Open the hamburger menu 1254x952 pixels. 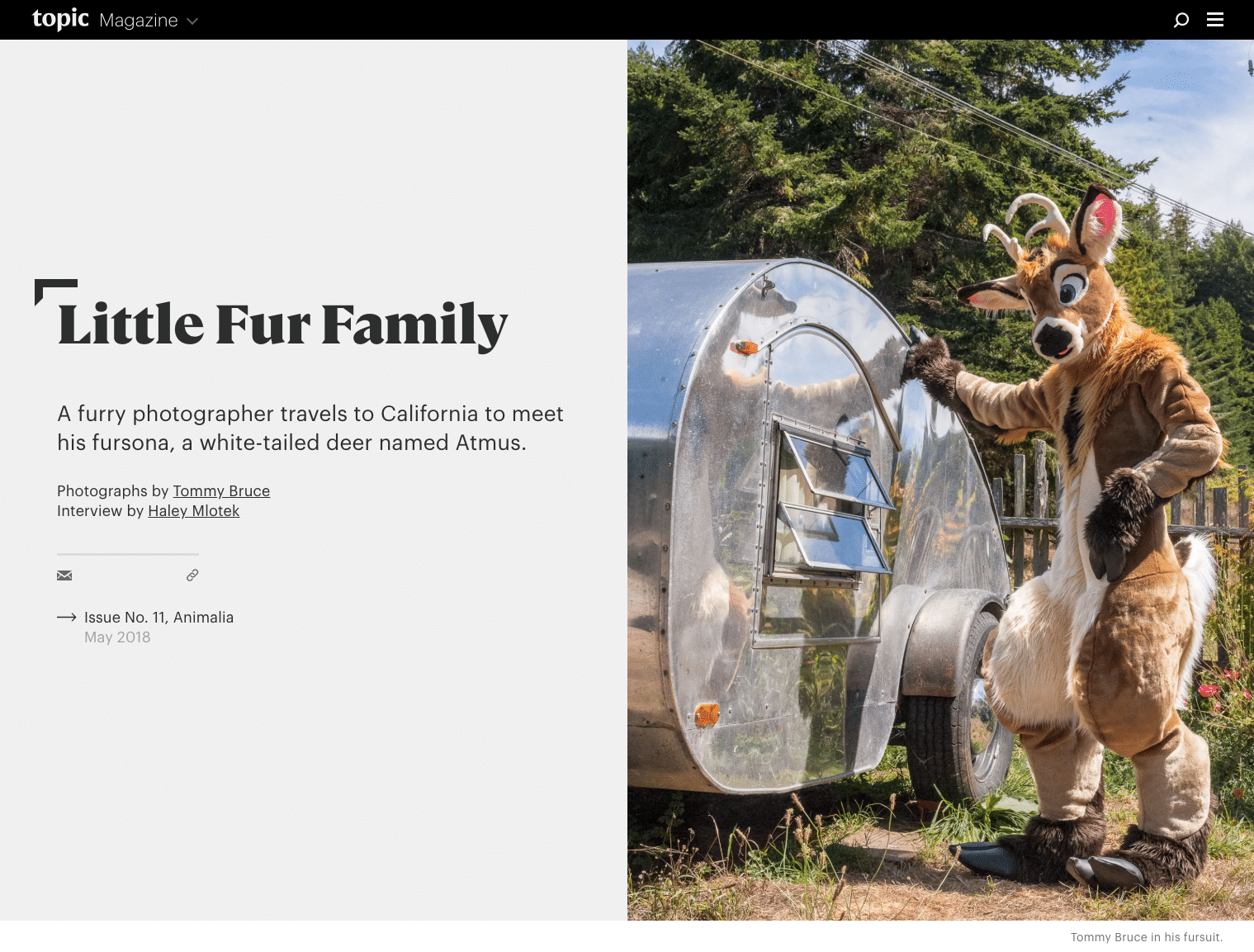(x=1215, y=20)
